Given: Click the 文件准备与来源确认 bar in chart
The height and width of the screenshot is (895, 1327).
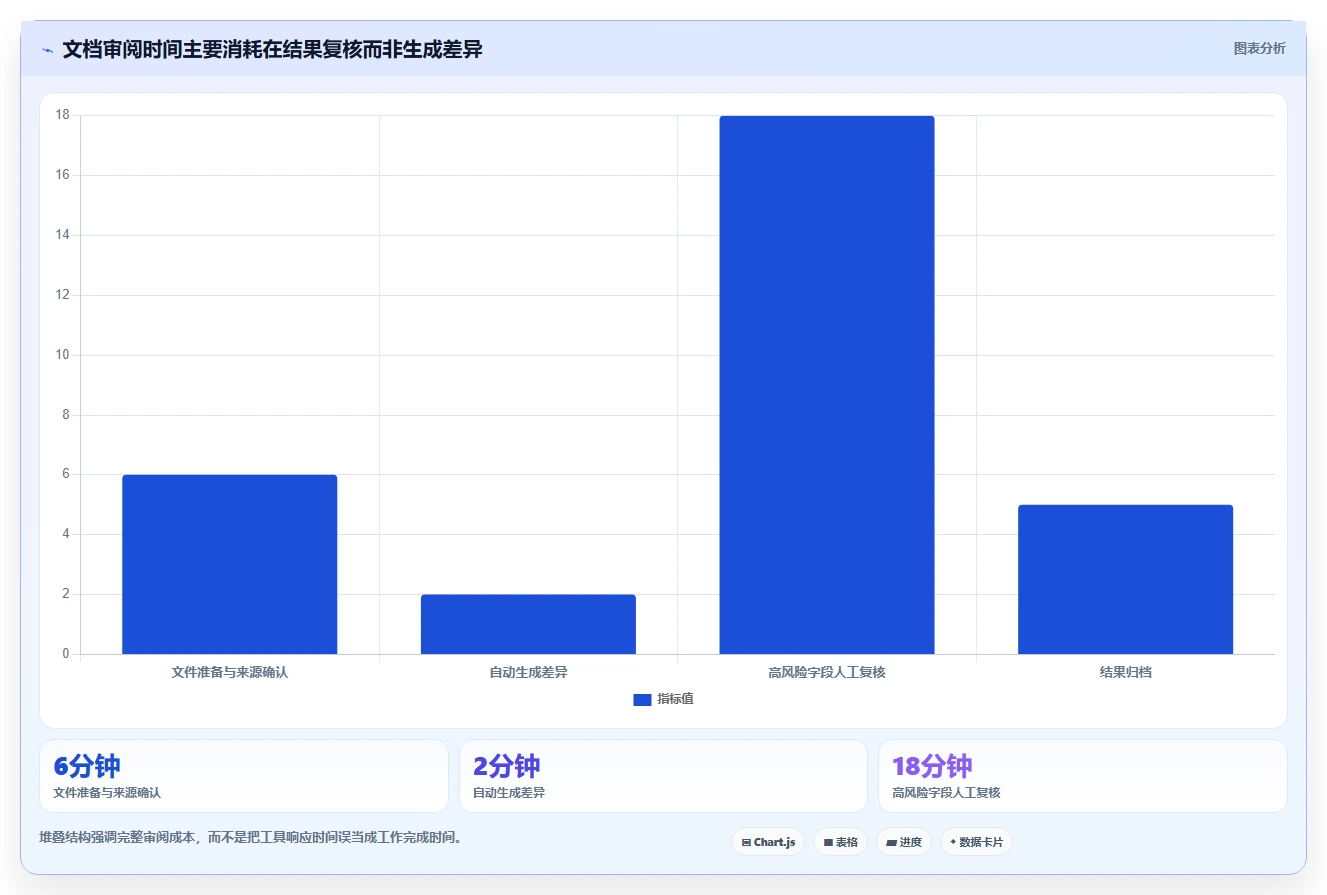Looking at the screenshot, I should [x=230, y=564].
